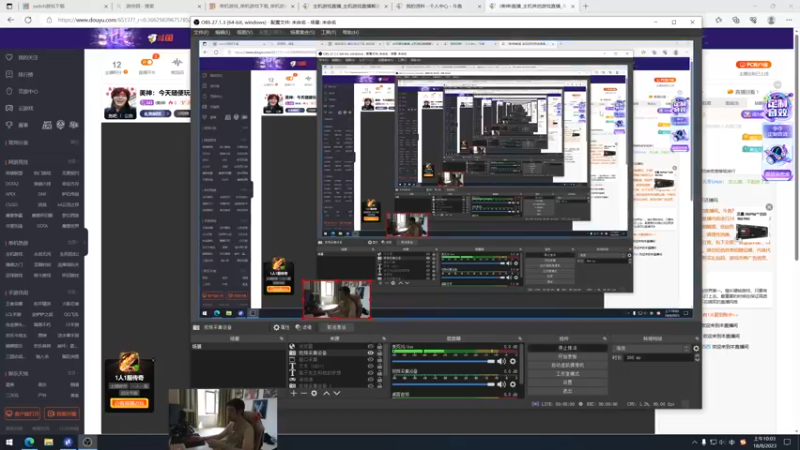Toggle lock of 窗口采集 source
The height and width of the screenshot is (450, 800).
380,360
